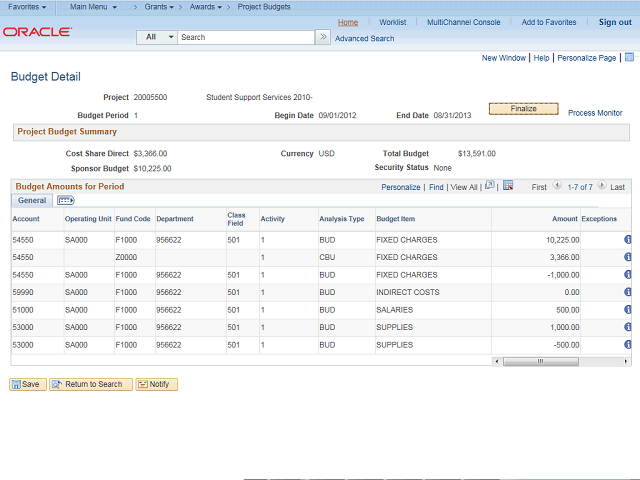Click the Show all columns icon beside General tab
This screenshot has height=480, width=640.
[66, 201]
